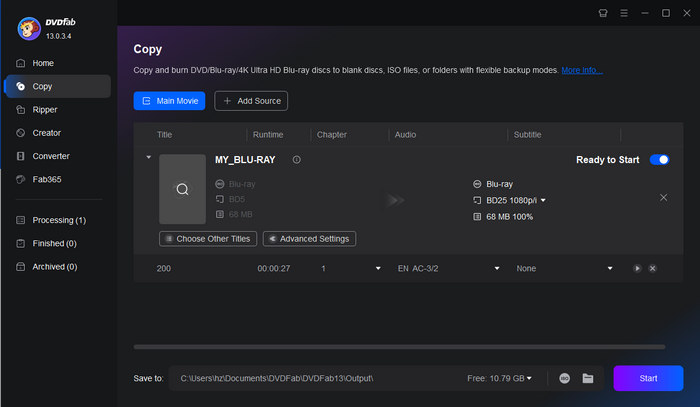Click runtime 00:00:27 cell
700x407 pixels.
(274, 268)
